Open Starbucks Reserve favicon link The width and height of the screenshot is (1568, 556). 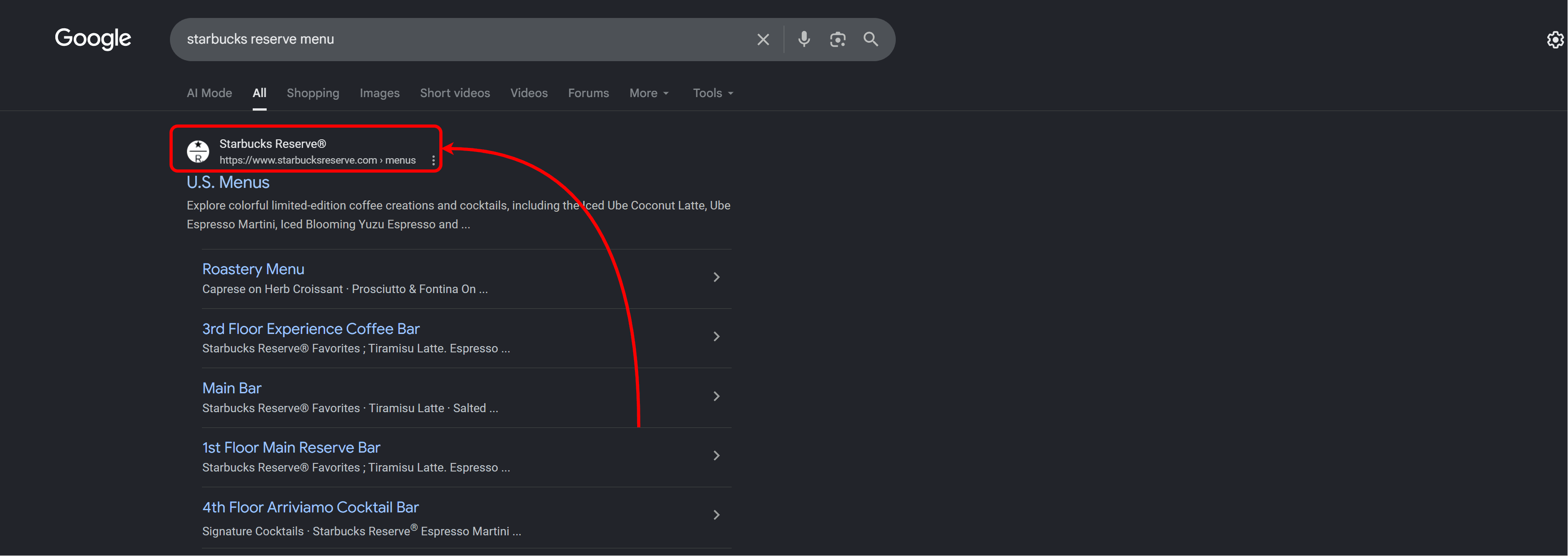[198, 151]
